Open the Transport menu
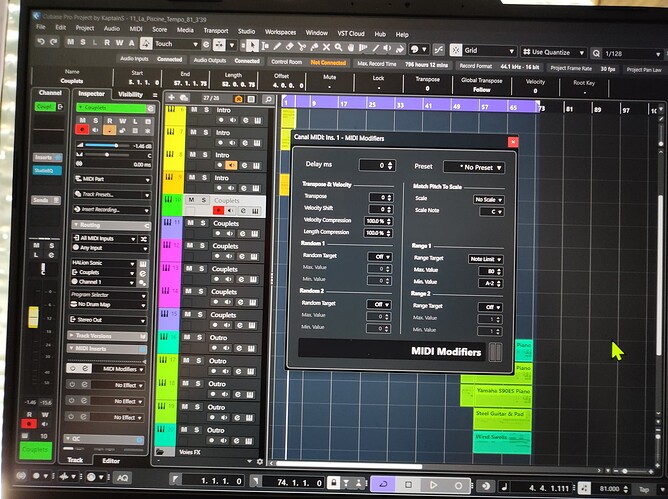The height and width of the screenshot is (499, 668). click(x=216, y=31)
